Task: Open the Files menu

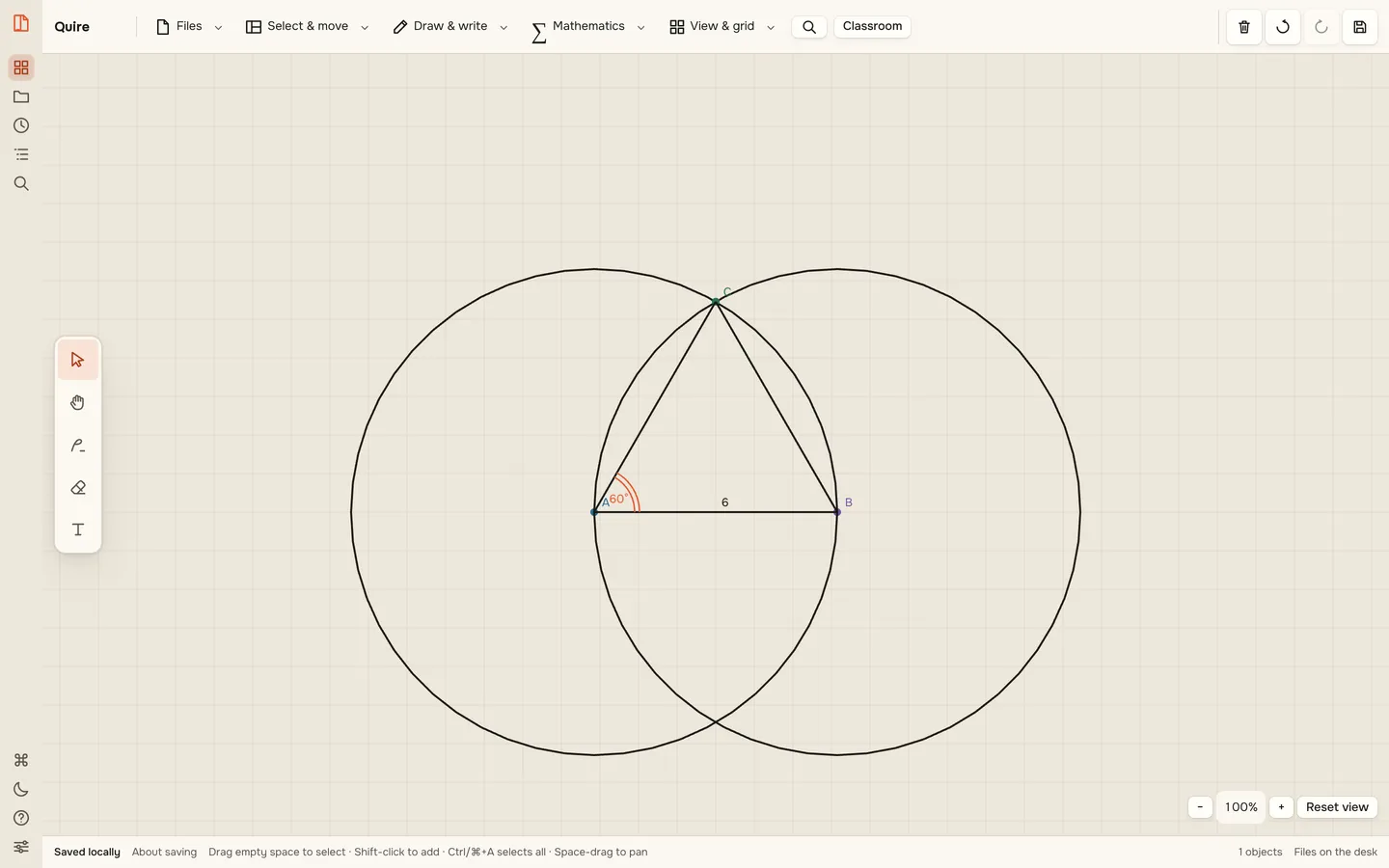Action: pyautogui.click(x=189, y=27)
